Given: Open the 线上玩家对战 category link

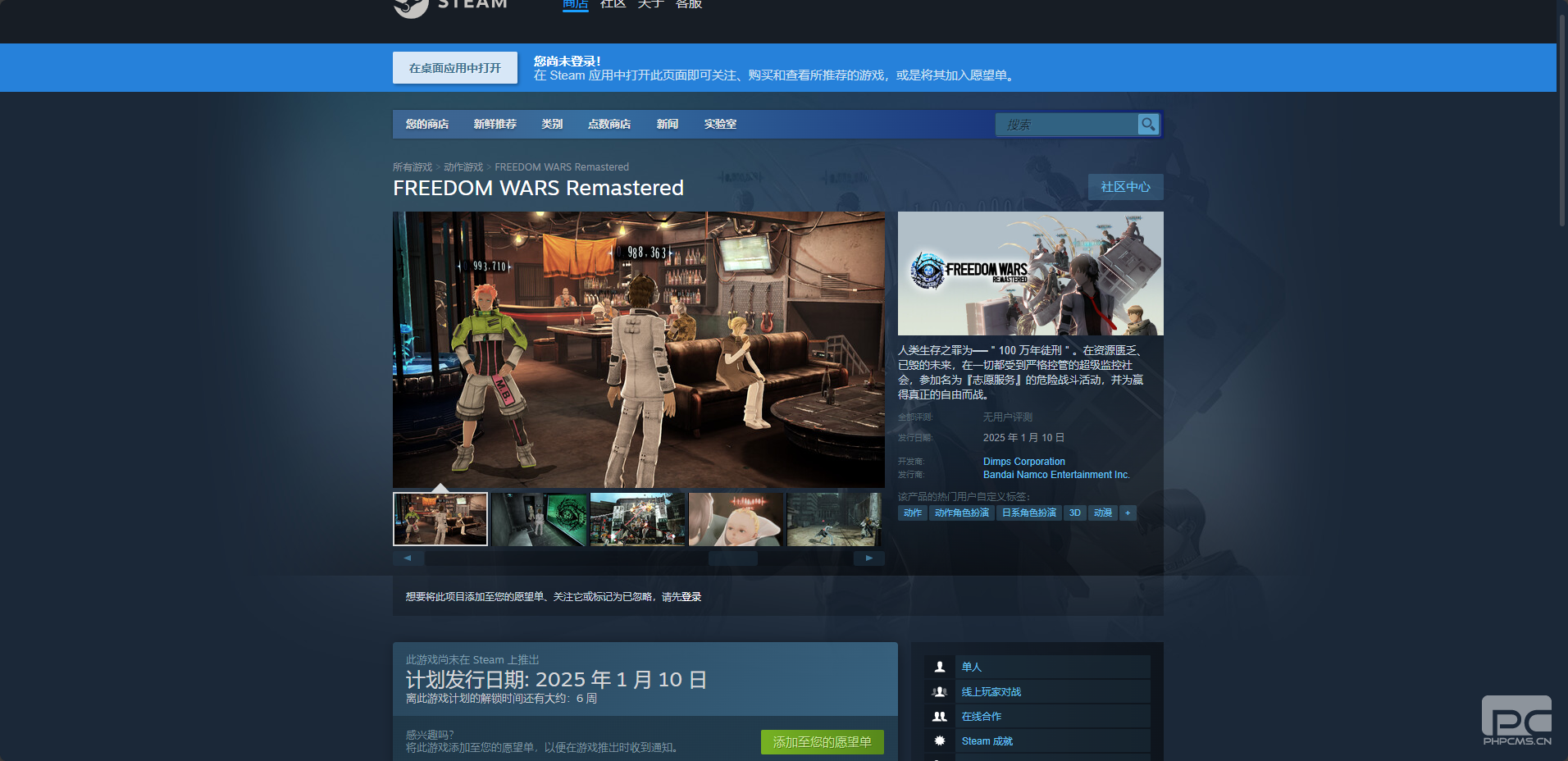Looking at the screenshot, I should point(991,691).
